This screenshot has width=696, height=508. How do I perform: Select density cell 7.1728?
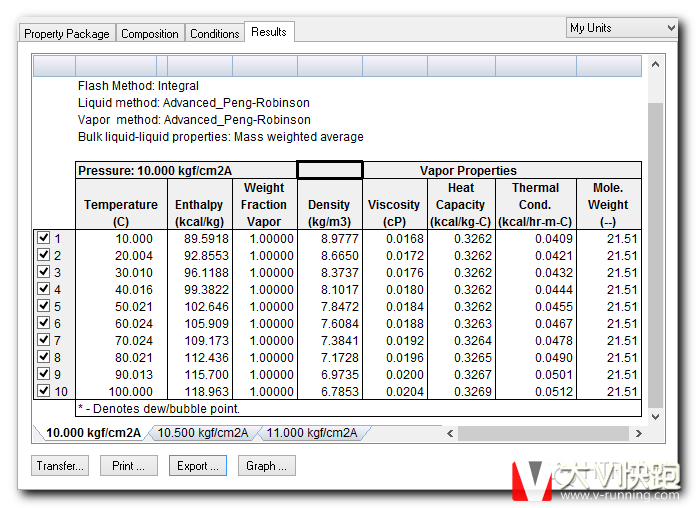330,357
